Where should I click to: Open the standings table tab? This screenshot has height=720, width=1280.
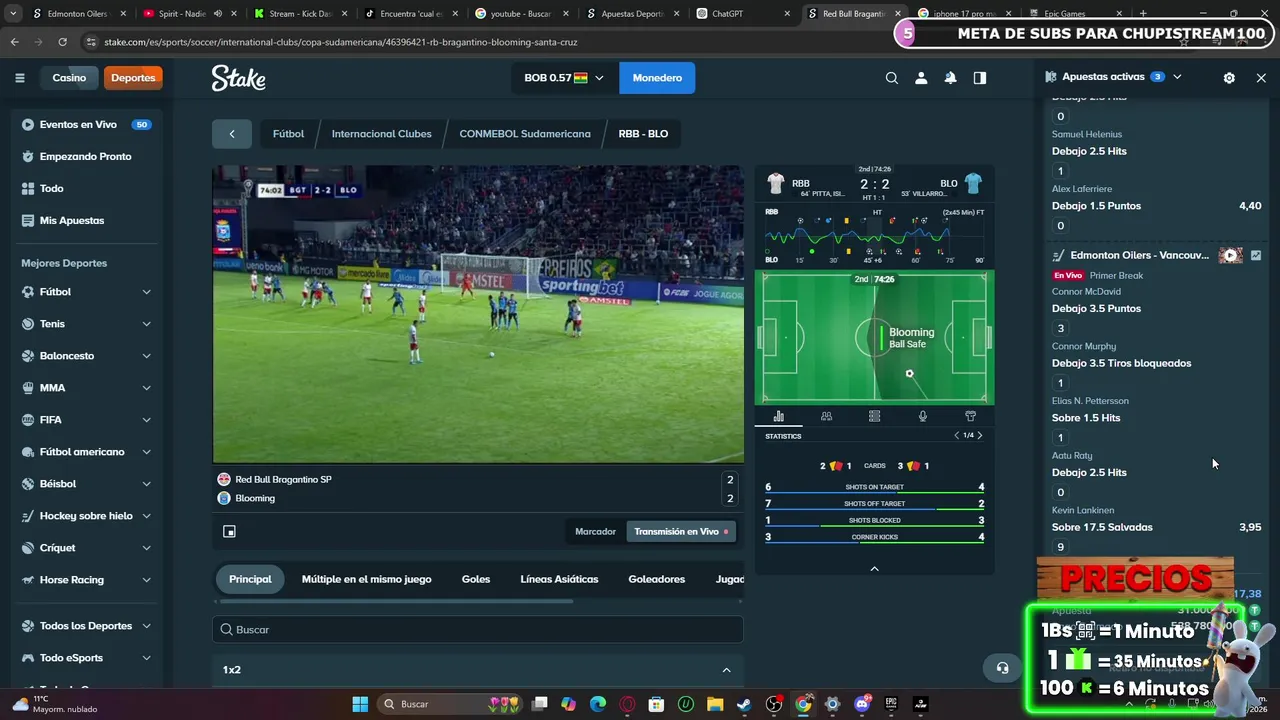tap(874, 416)
